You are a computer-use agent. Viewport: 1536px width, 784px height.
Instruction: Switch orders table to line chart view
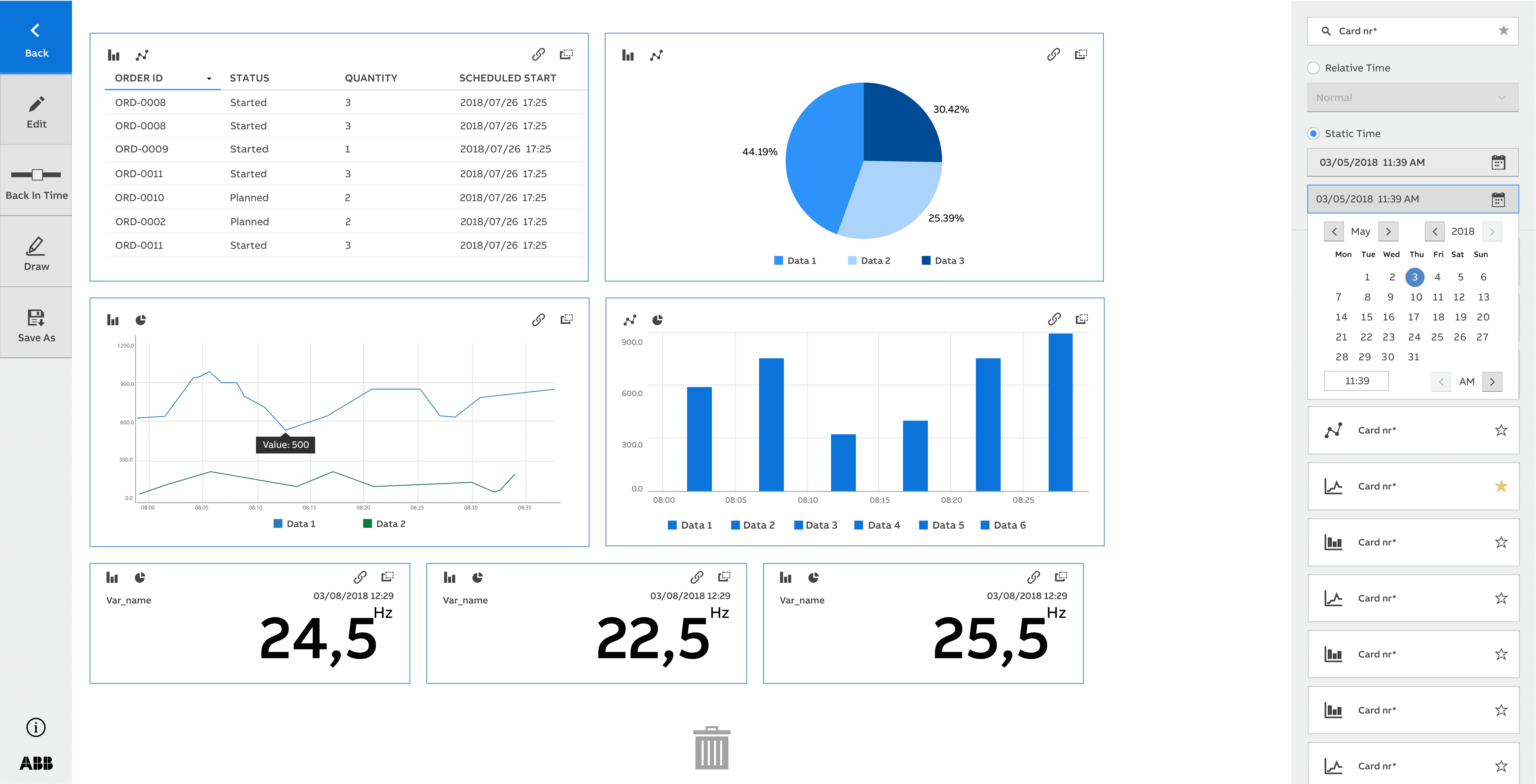(x=141, y=56)
